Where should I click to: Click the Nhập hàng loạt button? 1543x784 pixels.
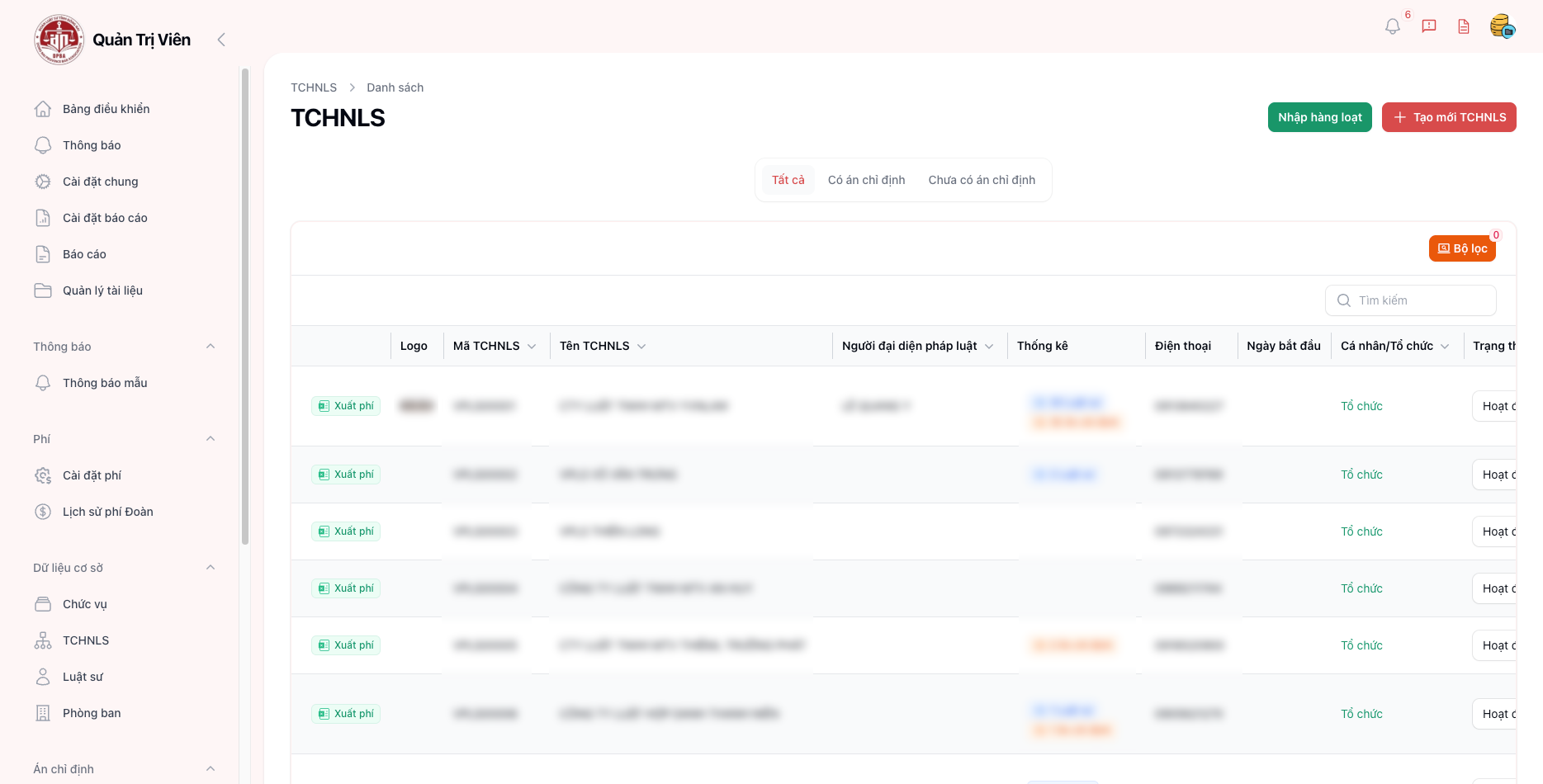1319,117
